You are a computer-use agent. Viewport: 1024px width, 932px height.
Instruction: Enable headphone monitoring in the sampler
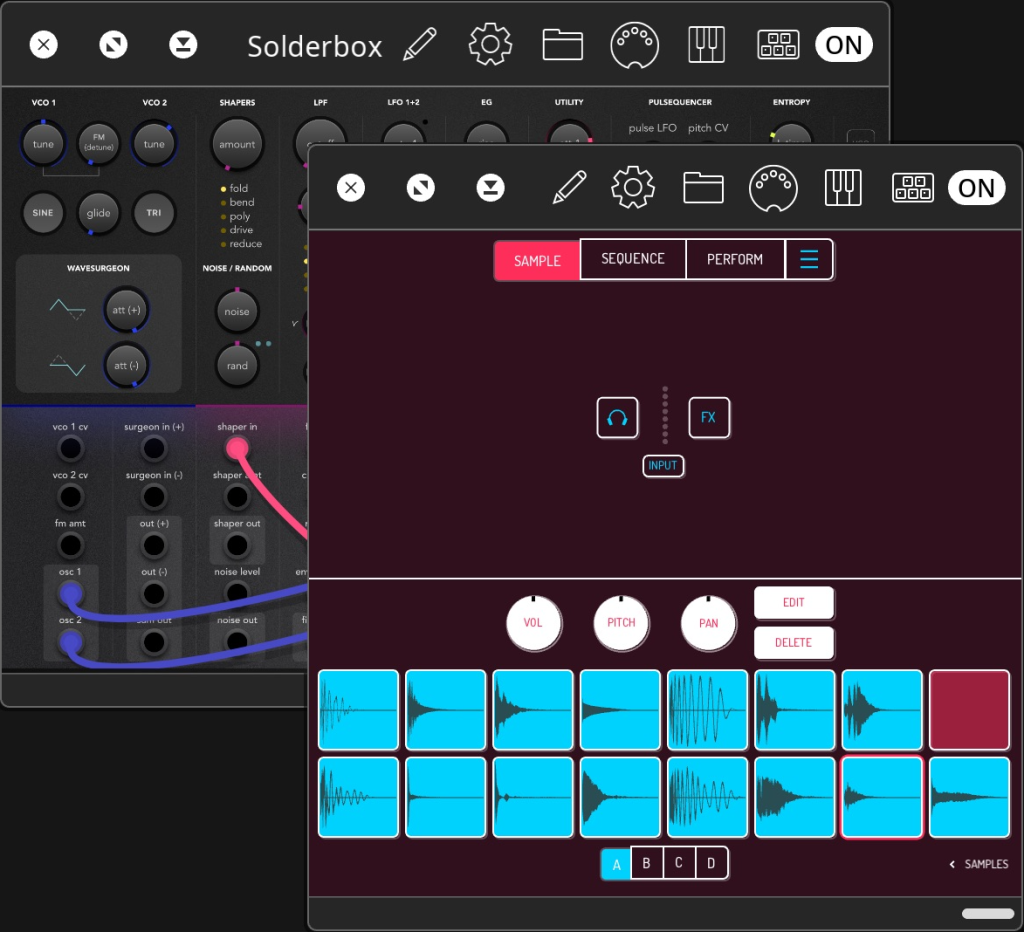point(617,418)
